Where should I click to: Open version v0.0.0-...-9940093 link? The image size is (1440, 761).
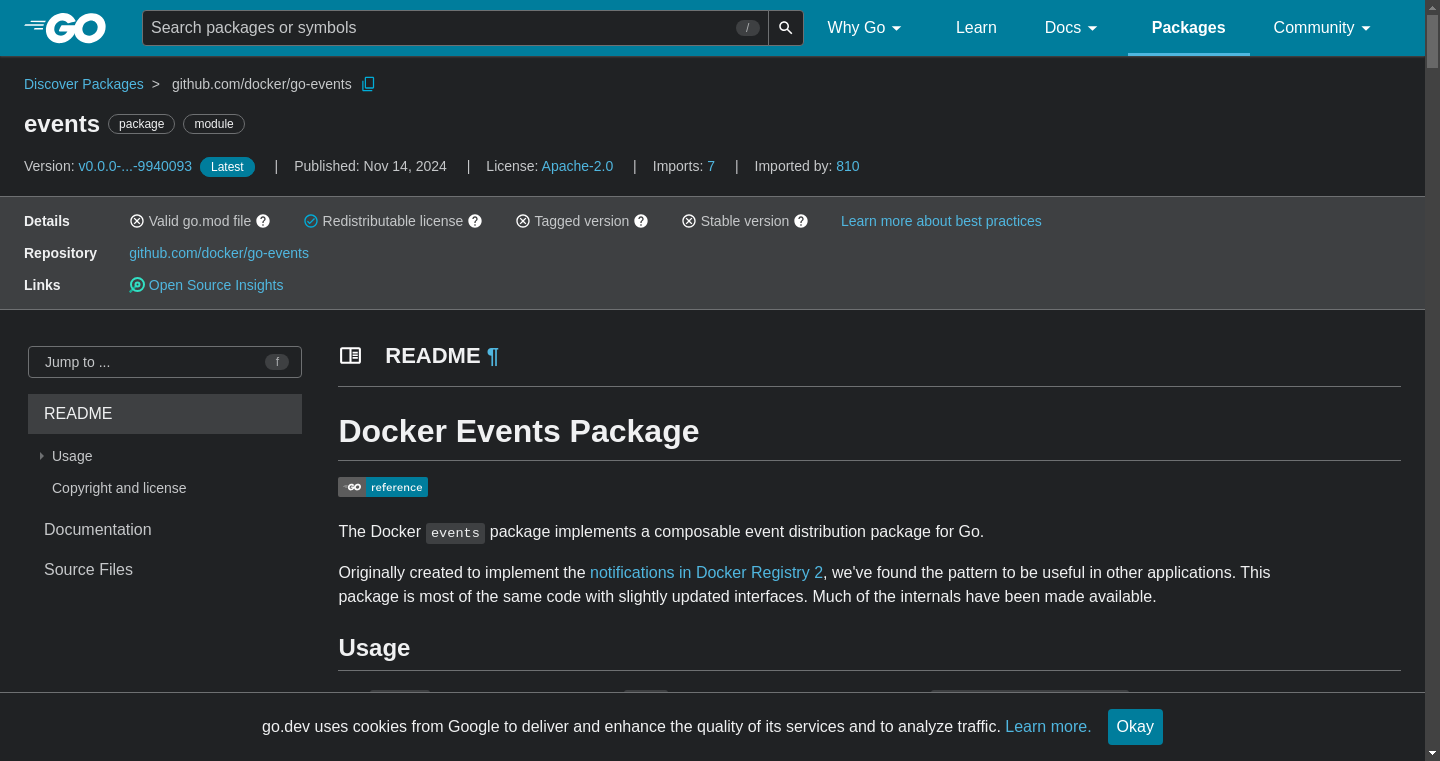[x=135, y=166]
